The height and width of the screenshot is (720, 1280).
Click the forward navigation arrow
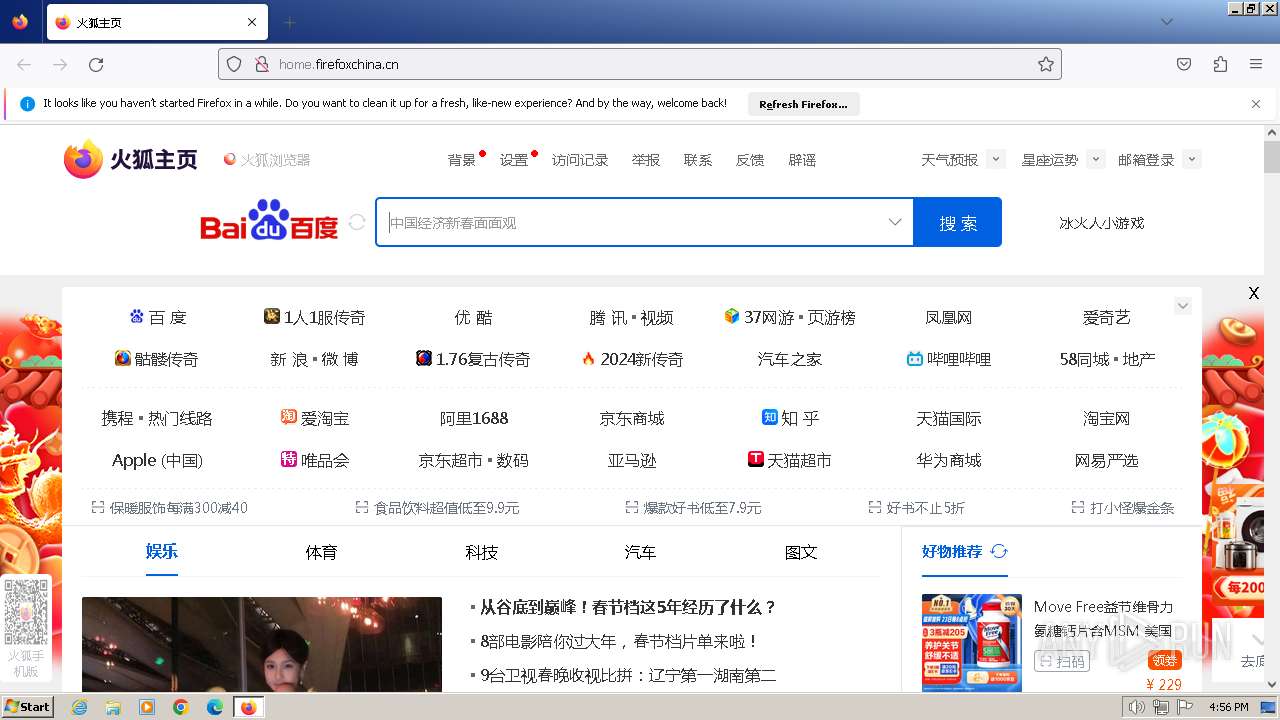coord(60,64)
